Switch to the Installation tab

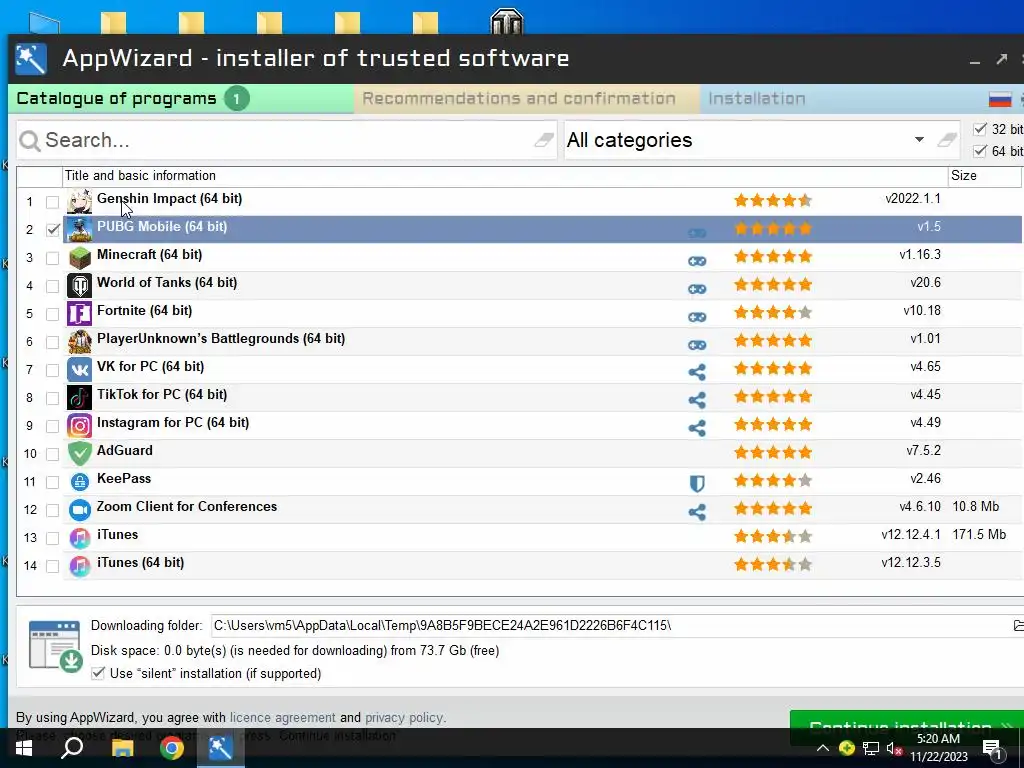pyautogui.click(x=757, y=99)
